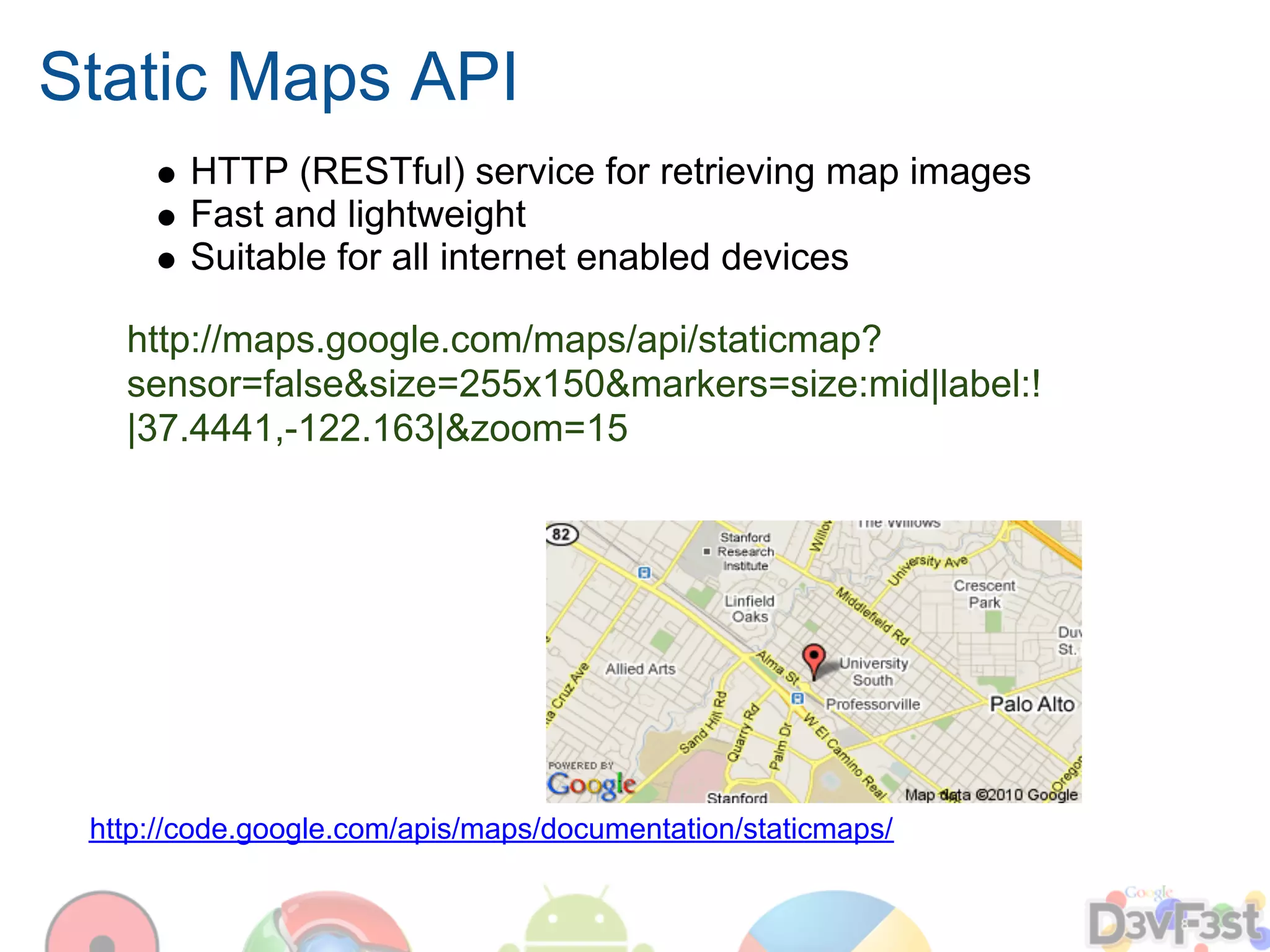
Task: Click the maps.google.com staticmap URL line
Action: pos(504,340)
